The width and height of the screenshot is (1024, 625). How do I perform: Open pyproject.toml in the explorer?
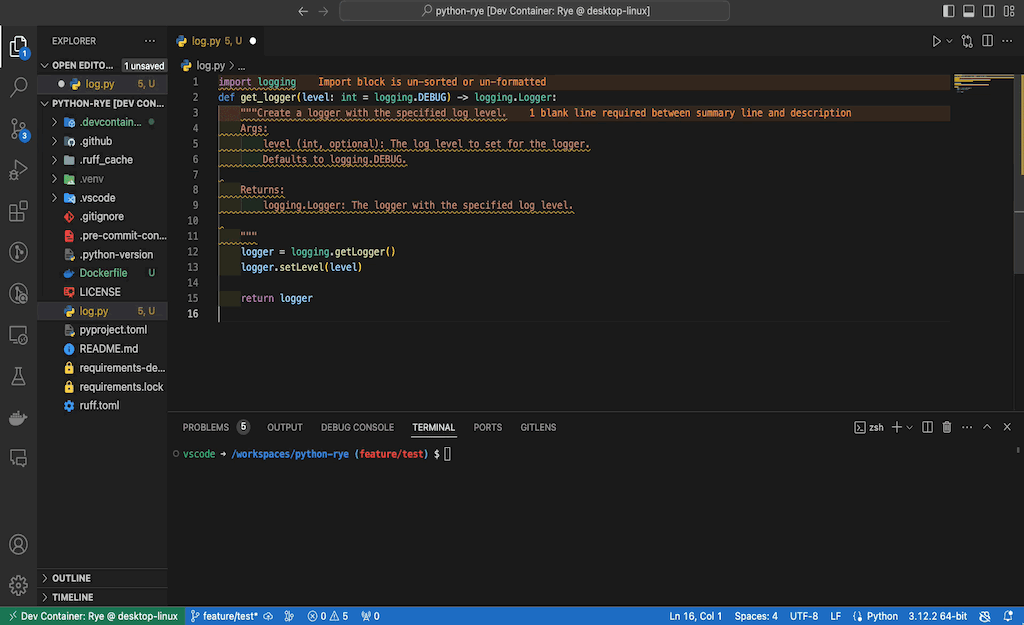(113, 330)
